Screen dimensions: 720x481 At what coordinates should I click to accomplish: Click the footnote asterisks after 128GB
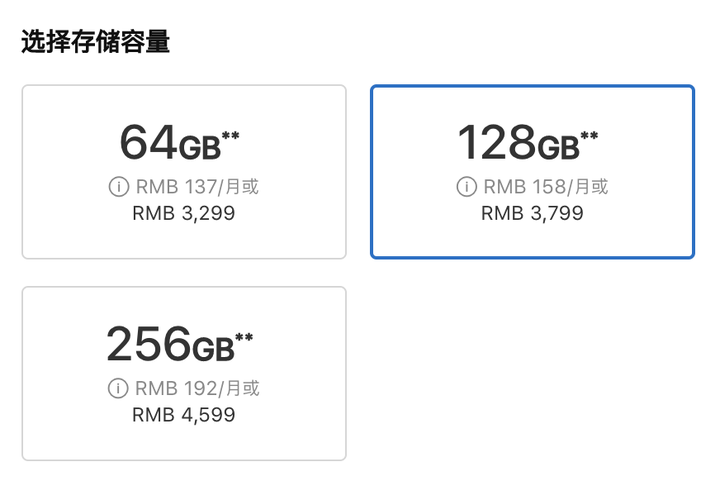tap(589, 136)
